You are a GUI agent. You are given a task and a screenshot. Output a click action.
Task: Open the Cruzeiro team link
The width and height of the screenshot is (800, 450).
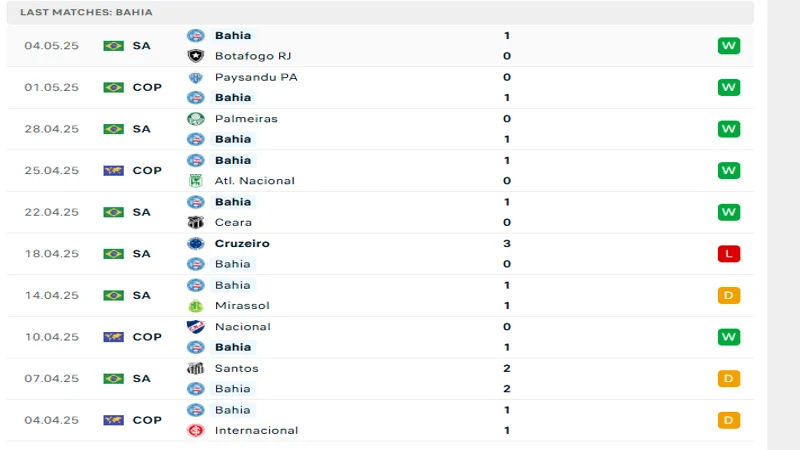[242, 243]
